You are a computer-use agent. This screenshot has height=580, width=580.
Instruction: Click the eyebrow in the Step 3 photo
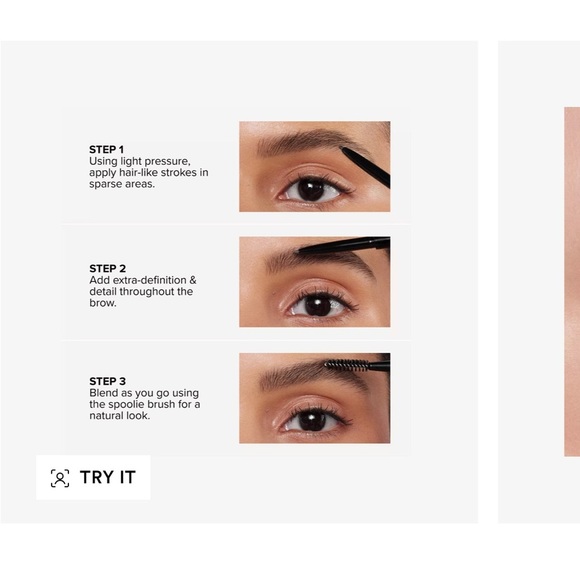coord(314,375)
